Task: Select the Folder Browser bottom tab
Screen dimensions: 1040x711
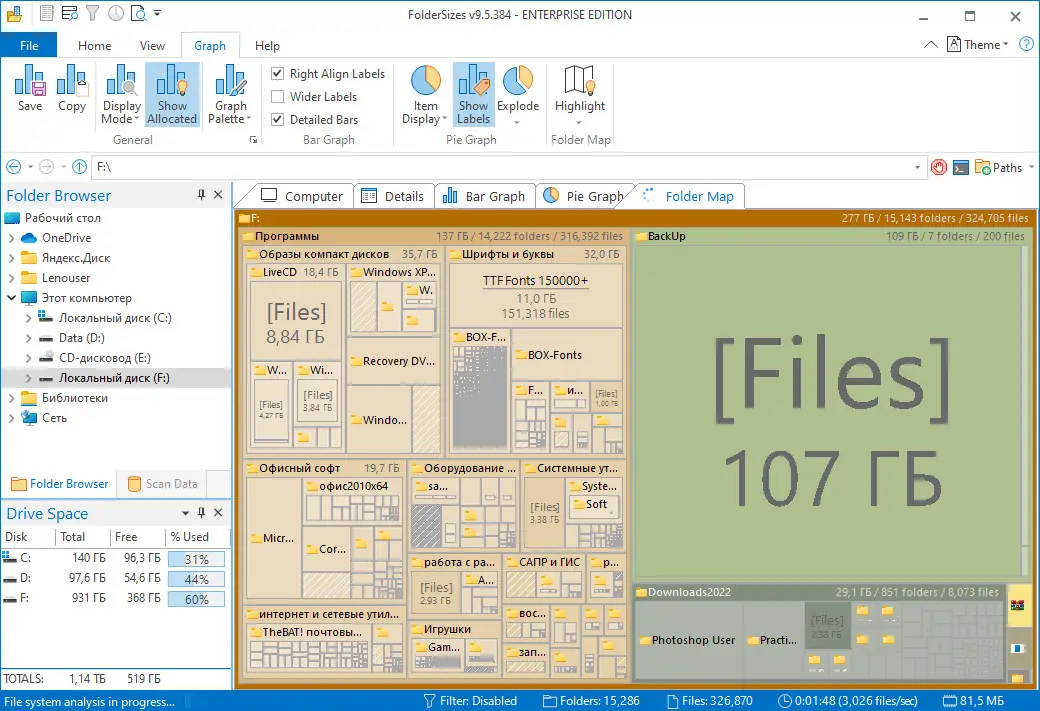Action: [60, 484]
